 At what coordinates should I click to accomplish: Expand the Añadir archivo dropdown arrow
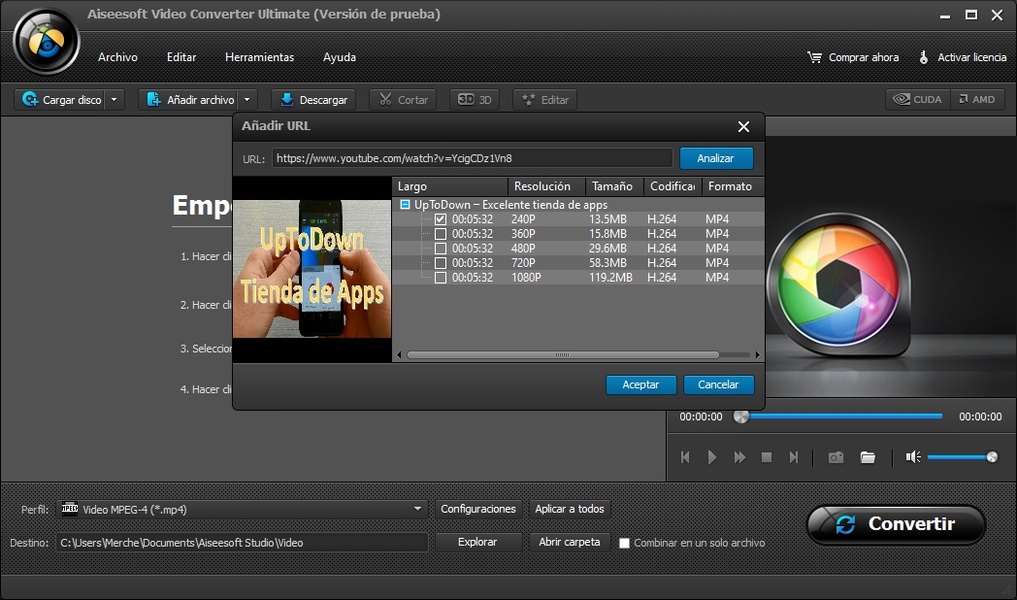click(x=247, y=100)
